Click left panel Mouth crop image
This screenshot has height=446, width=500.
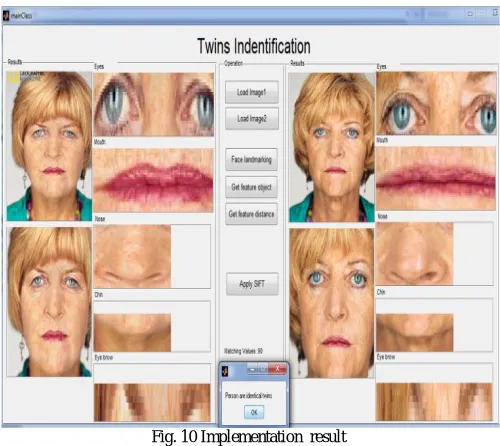153,180
